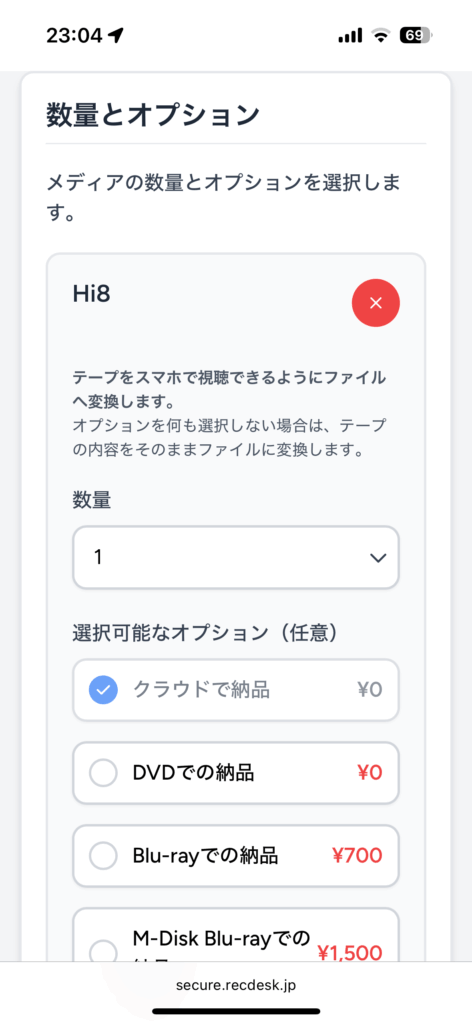
Task: Tap the Wi-Fi status icon
Action: 381,36
